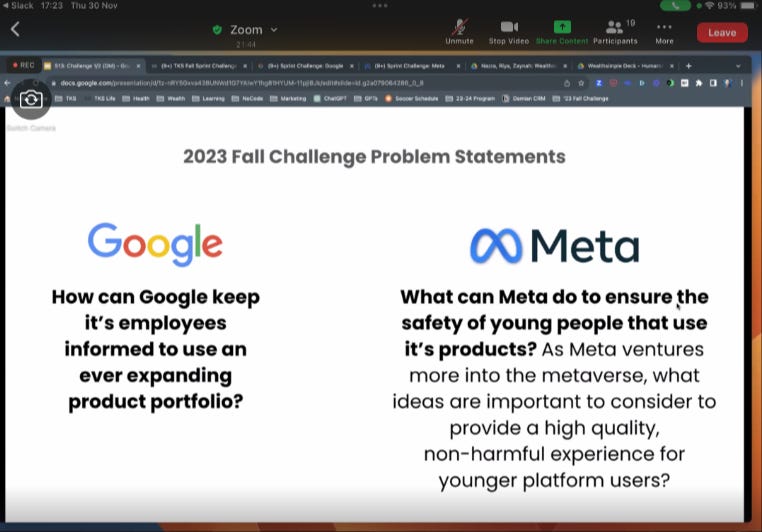Open Share Content
Screen dimensions: 762x532
click(562, 32)
